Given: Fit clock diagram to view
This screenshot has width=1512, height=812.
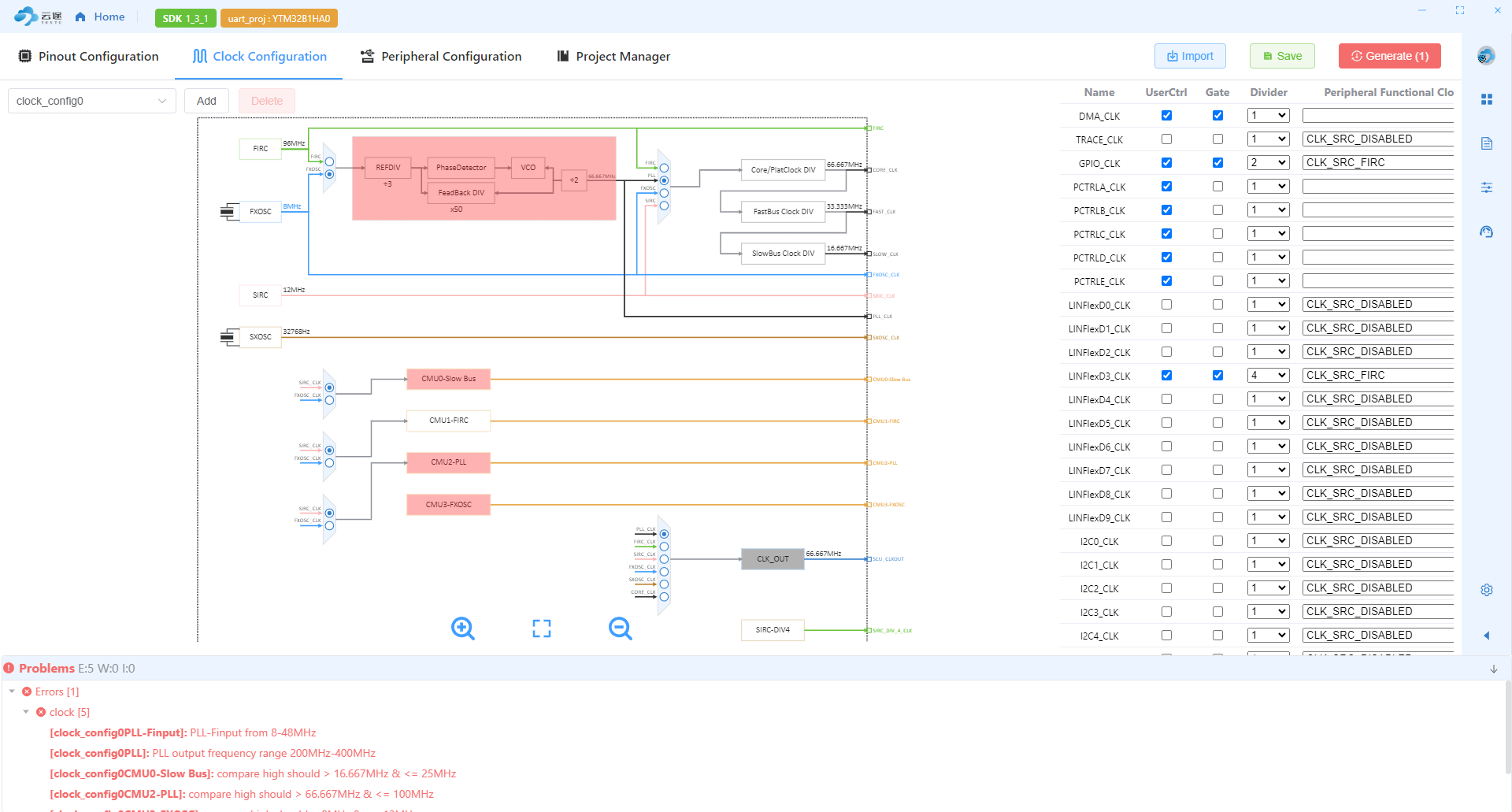Looking at the screenshot, I should (542, 628).
